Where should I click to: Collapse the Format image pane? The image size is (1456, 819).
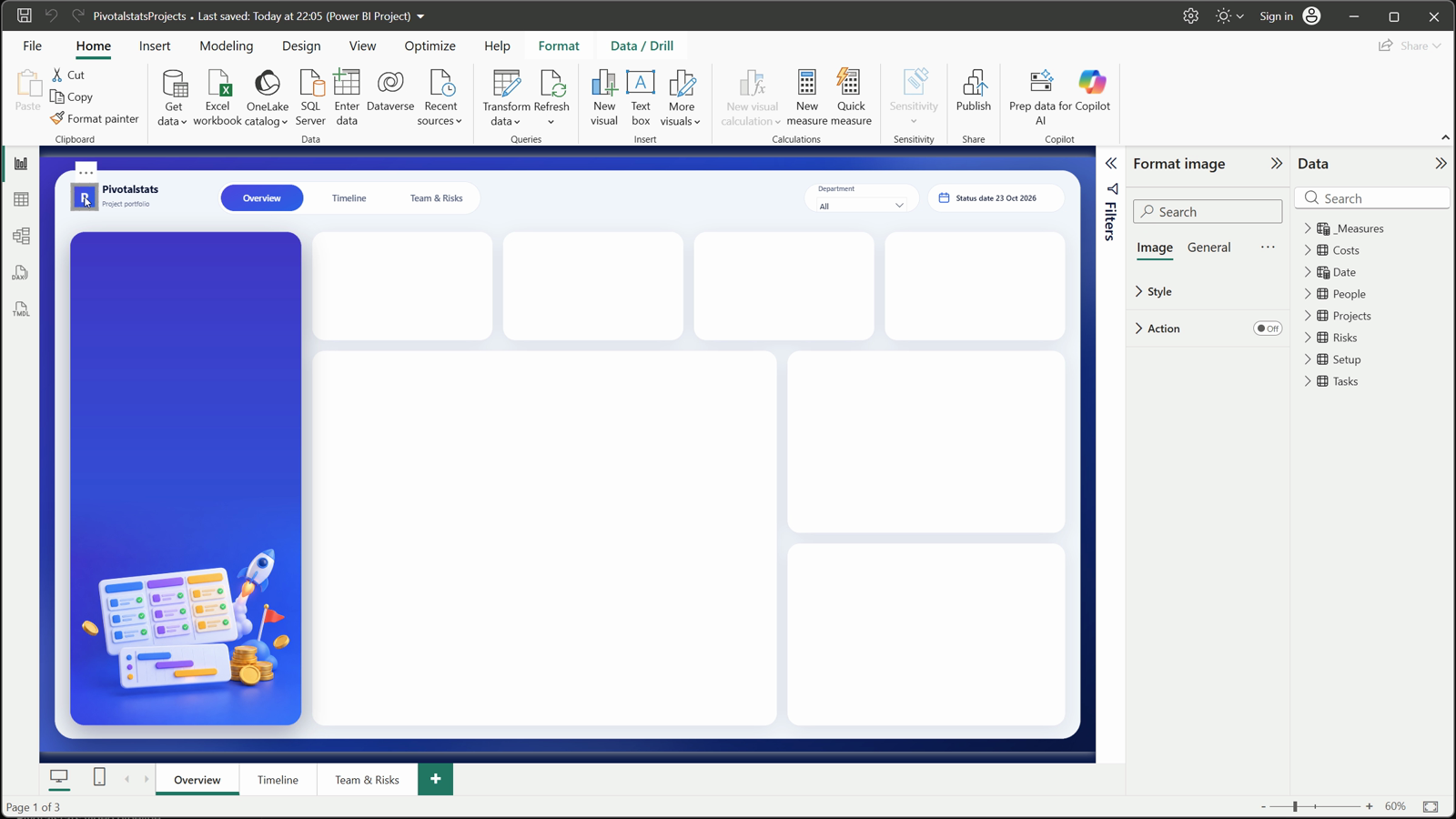1277,164
